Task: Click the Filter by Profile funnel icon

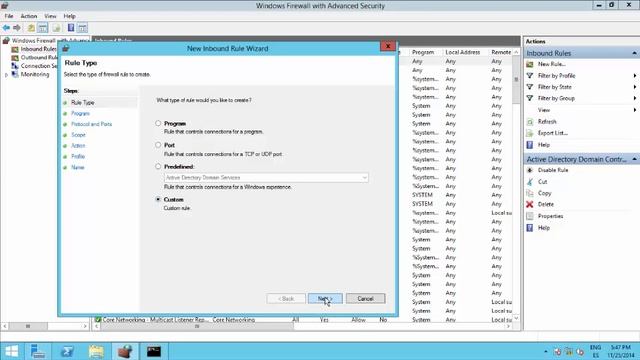Action: tap(530, 76)
